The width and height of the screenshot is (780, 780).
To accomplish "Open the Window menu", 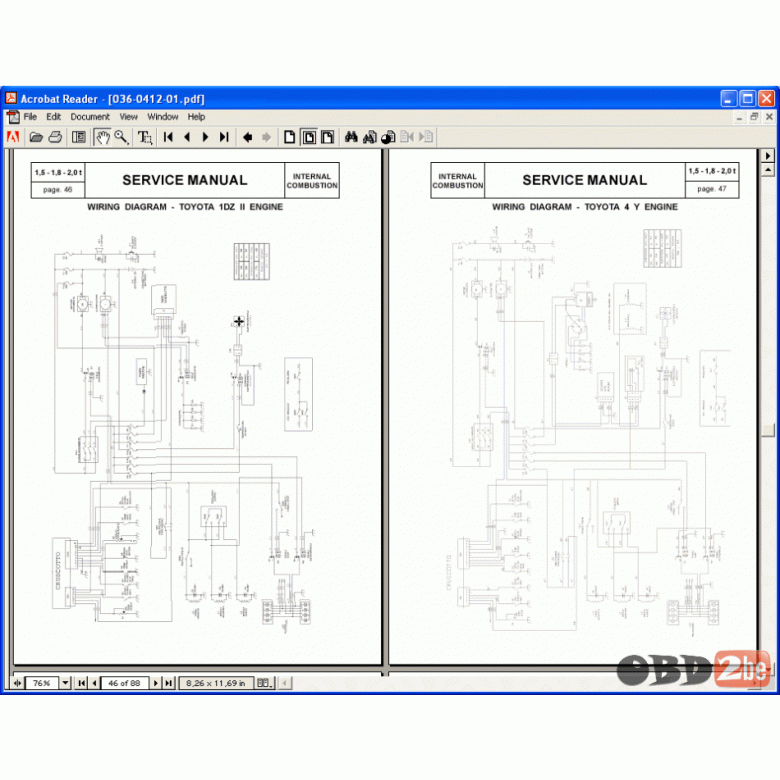I will click(x=163, y=117).
